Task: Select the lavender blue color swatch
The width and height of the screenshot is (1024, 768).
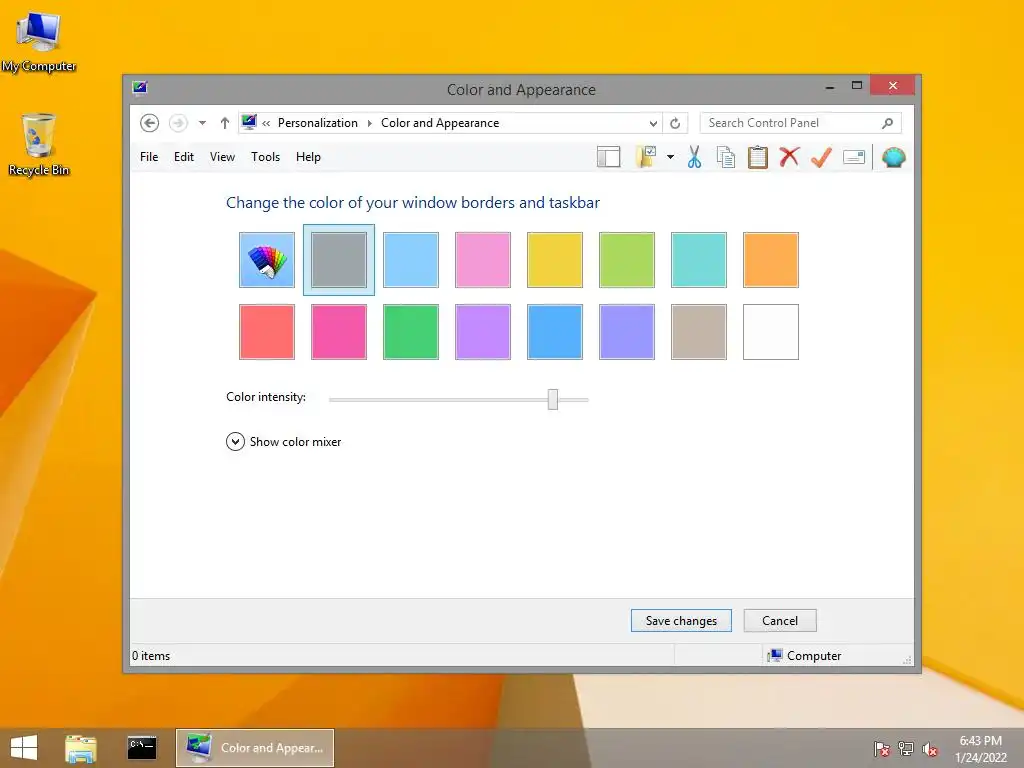Action: coord(627,332)
